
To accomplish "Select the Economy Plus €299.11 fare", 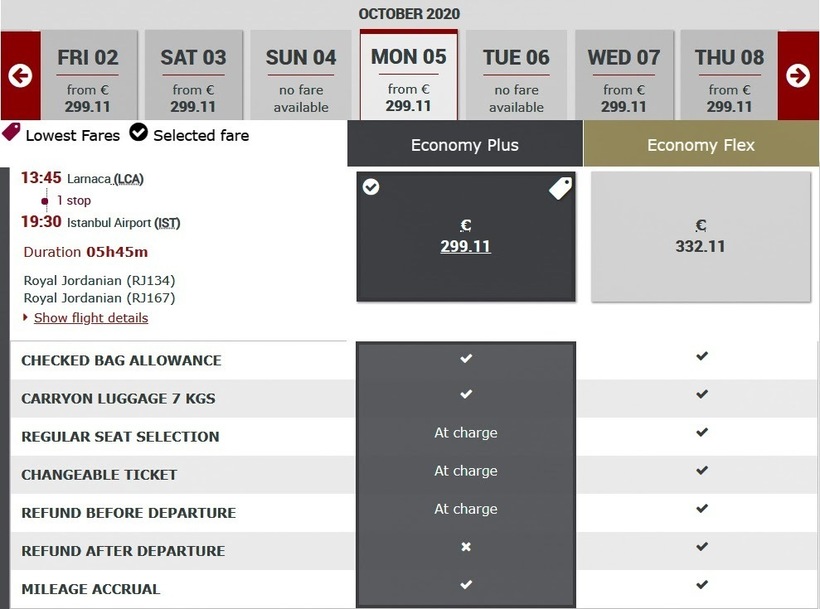I will (466, 237).
